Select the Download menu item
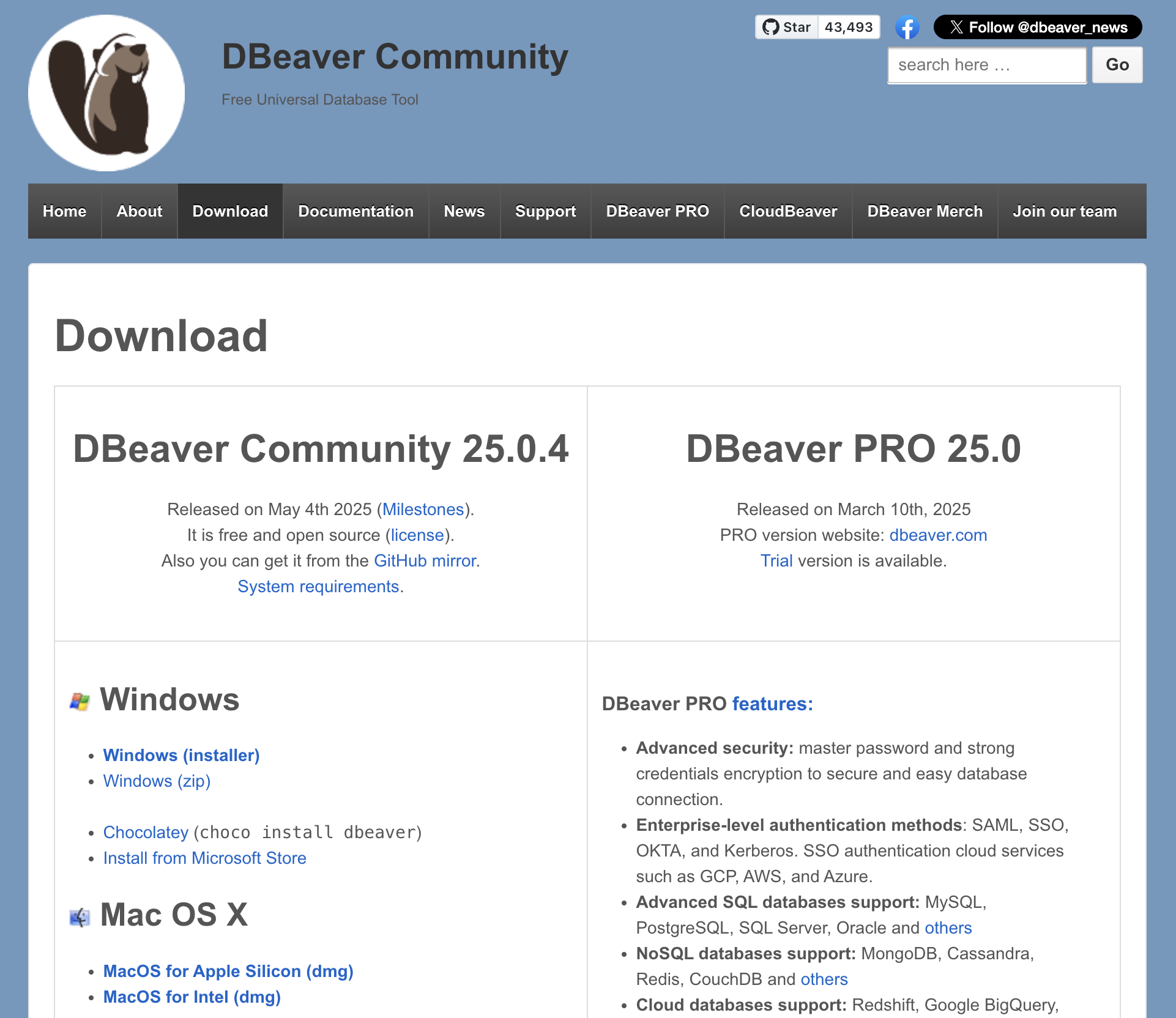Image resolution: width=1176 pixels, height=1018 pixels. coord(230,211)
